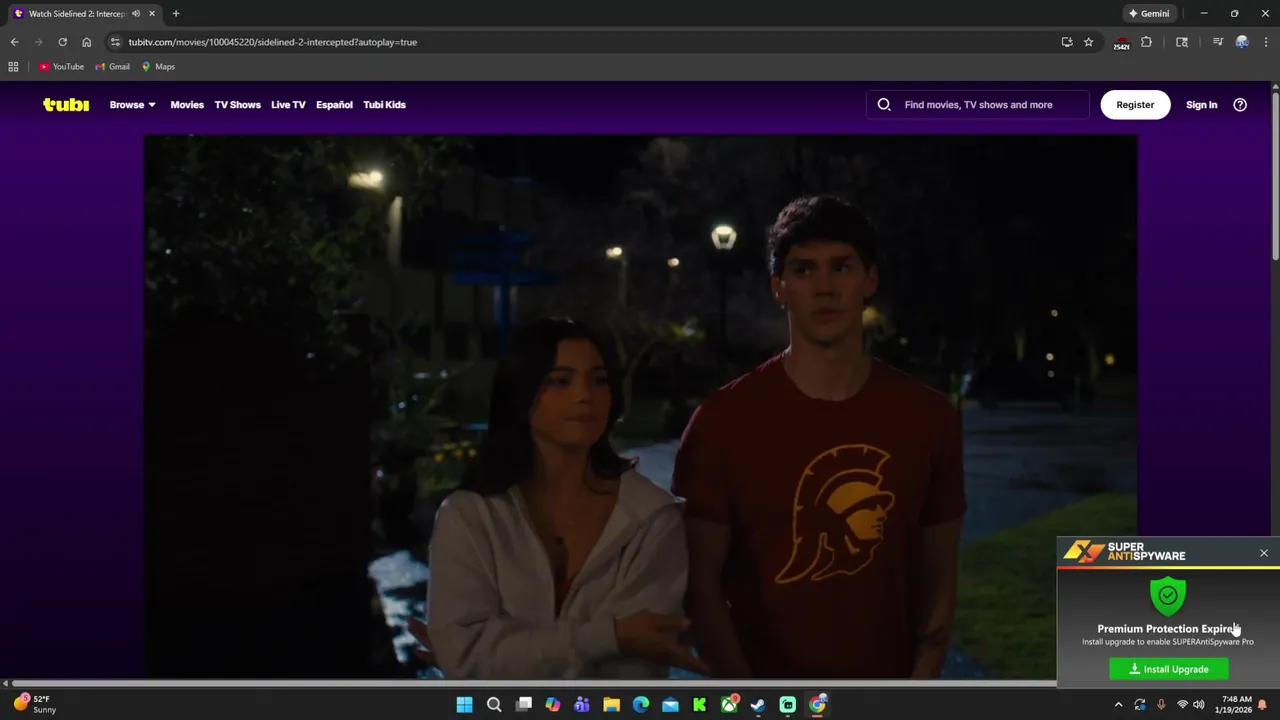Click Install Upgrade in SUPERAntiSpyware popup

(x=1169, y=669)
